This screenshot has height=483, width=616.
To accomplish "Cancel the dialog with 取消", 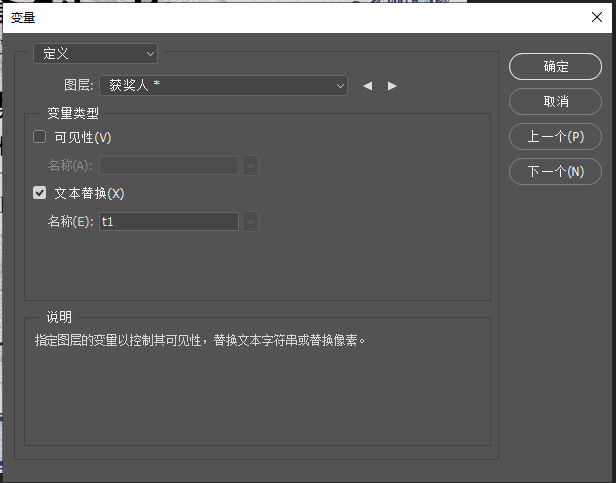I will 555,101.
